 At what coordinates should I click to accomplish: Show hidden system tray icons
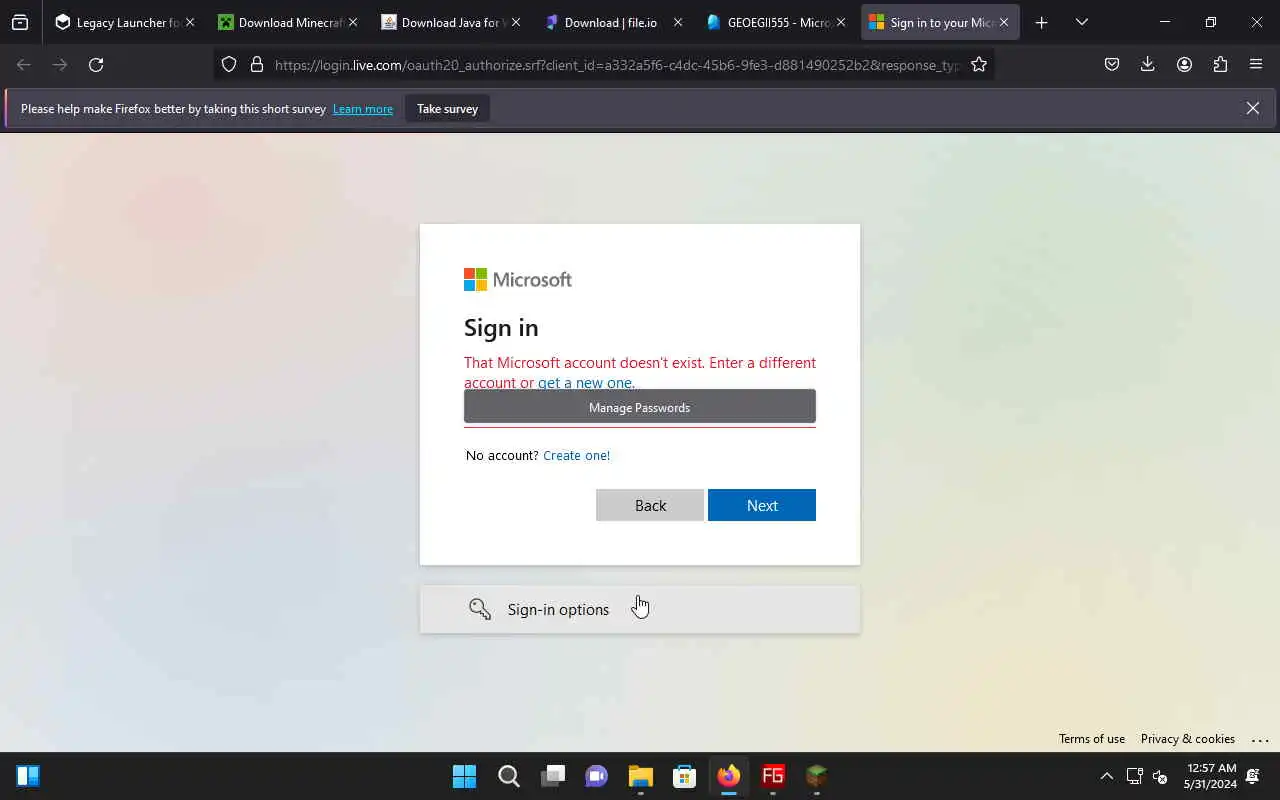pyautogui.click(x=1106, y=776)
